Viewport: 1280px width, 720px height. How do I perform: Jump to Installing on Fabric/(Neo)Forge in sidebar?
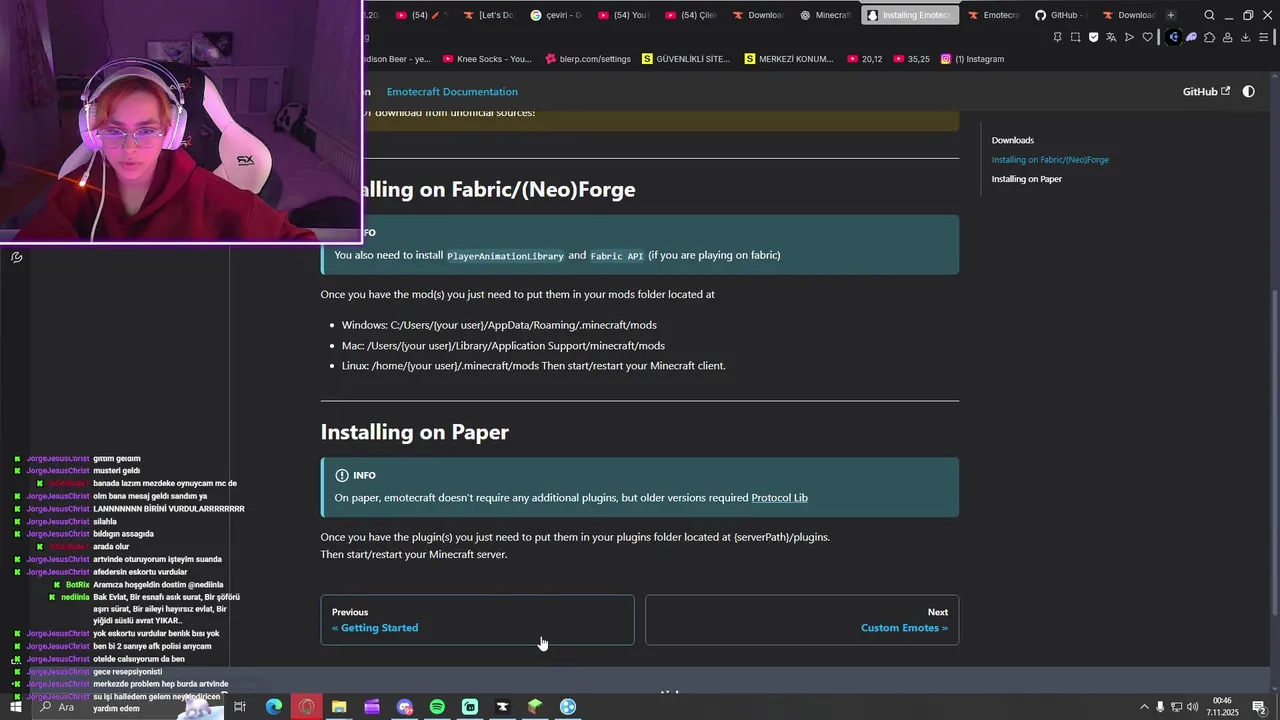tap(1050, 159)
